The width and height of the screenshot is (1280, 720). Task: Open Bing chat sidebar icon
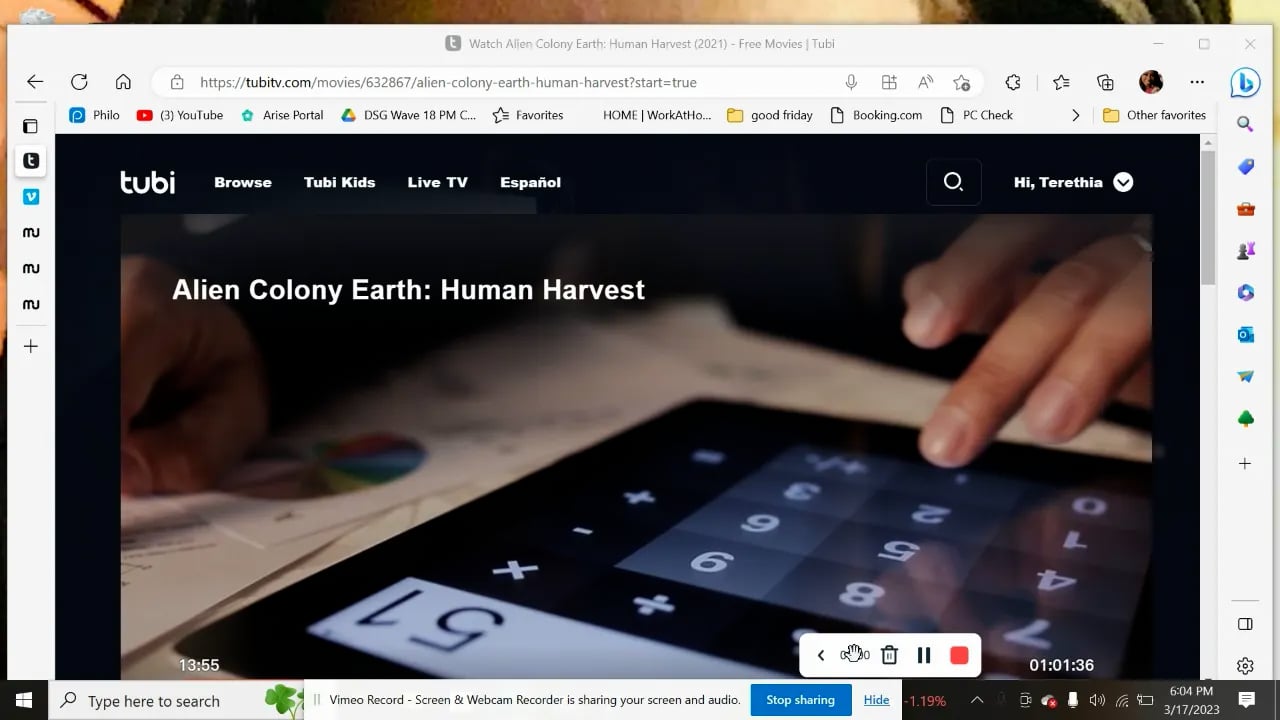point(1245,83)
